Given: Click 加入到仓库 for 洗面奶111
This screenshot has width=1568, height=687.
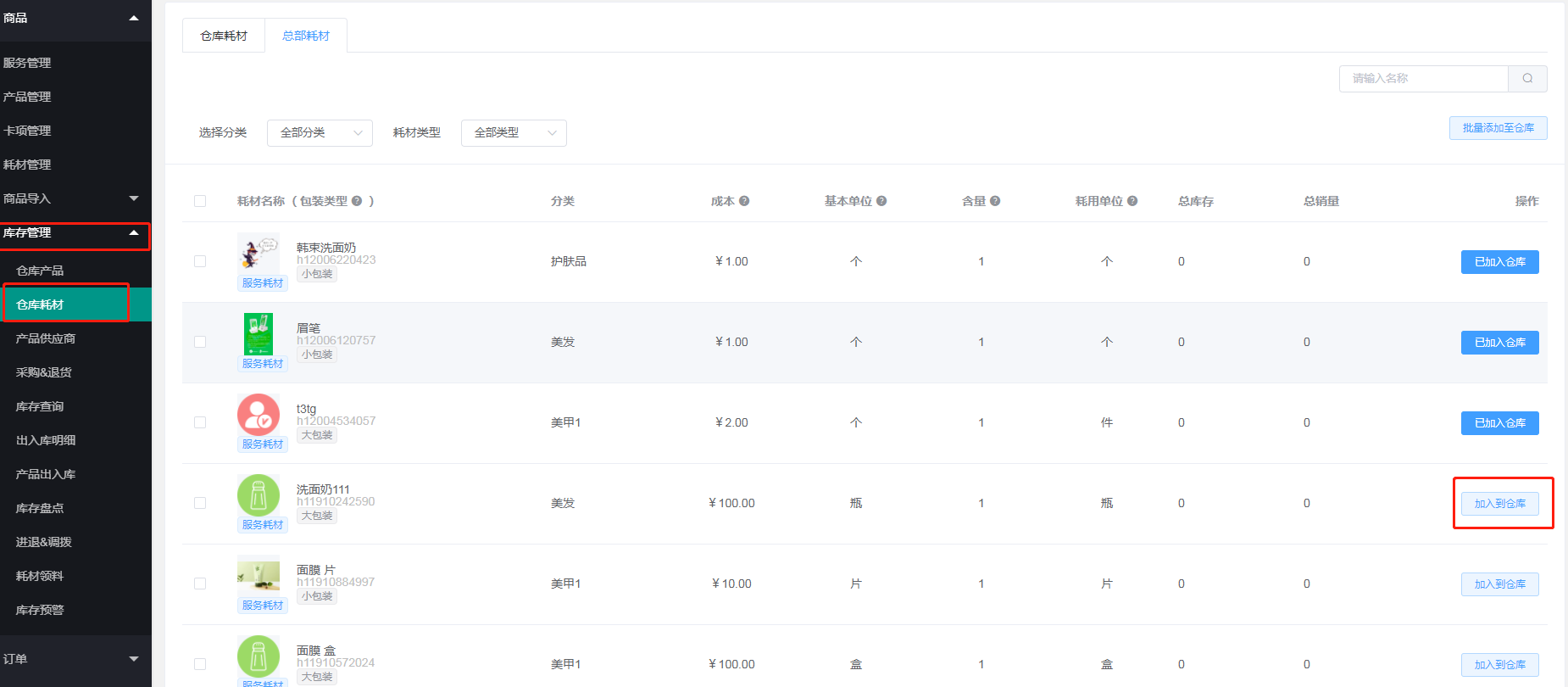Looking at the screenshot, I should click(1499, 504).
